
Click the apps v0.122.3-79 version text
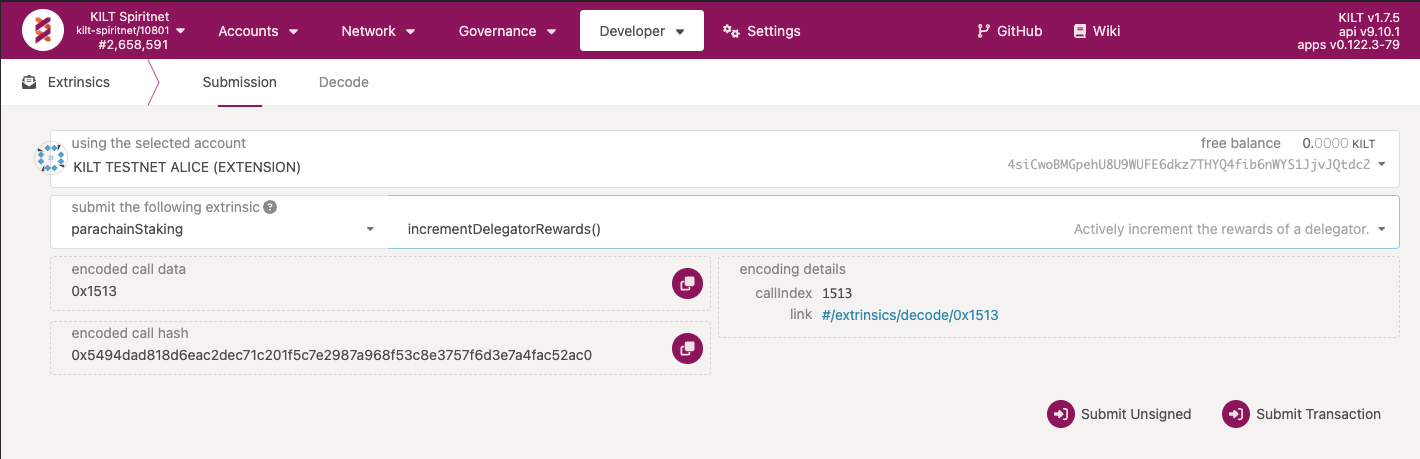(1348, 45)
